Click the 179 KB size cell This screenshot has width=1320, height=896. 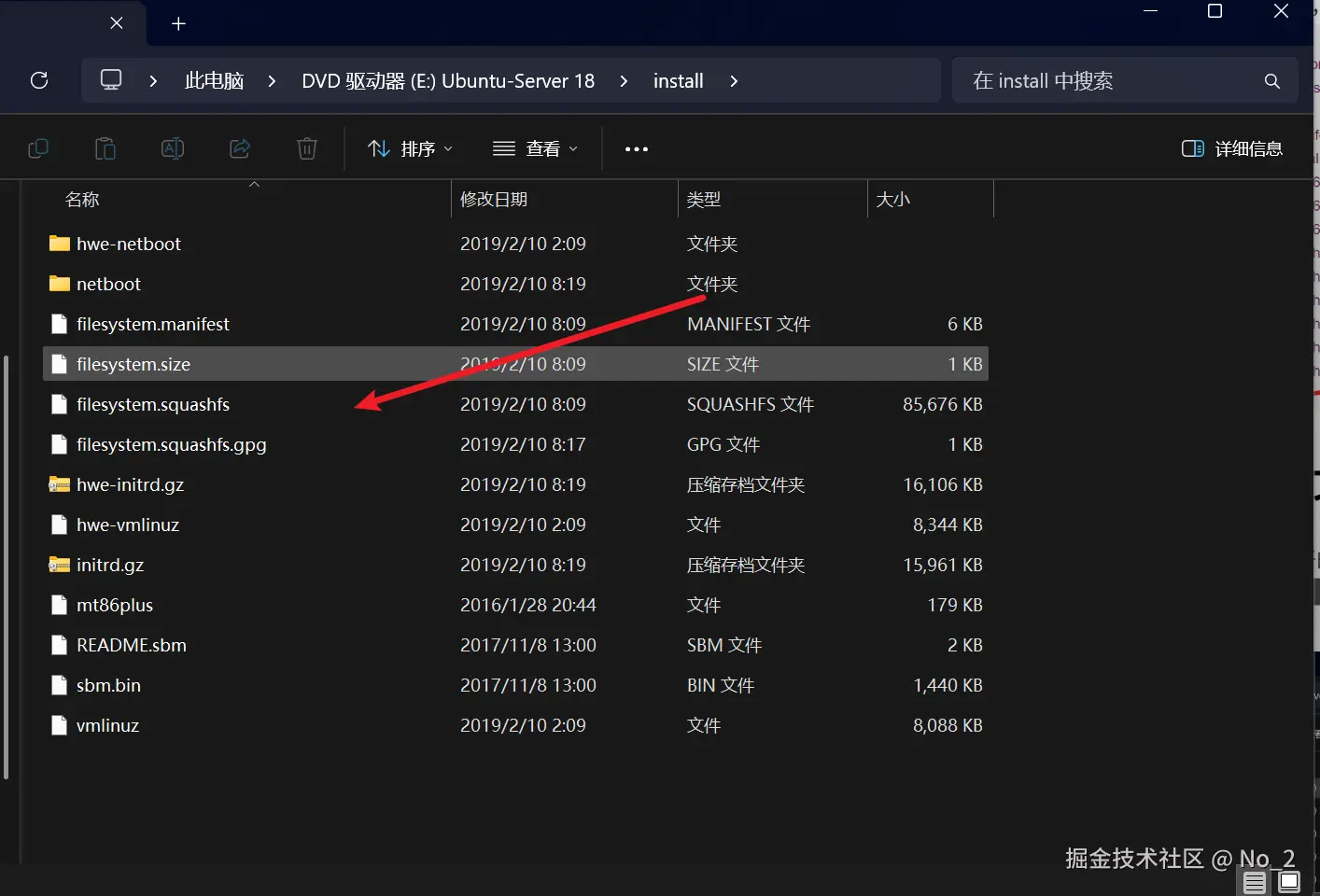(955, 605)
